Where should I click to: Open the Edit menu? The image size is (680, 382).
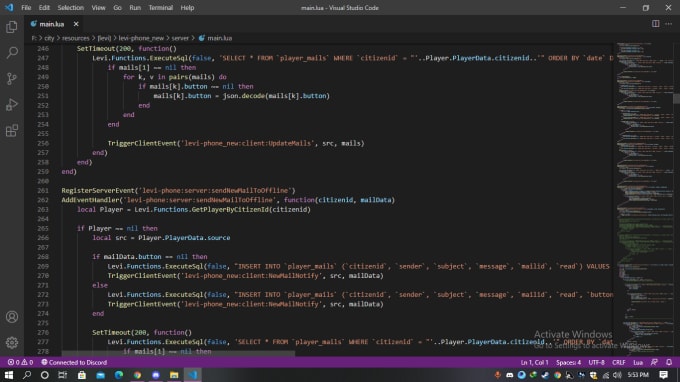click(x=44, y=8)
